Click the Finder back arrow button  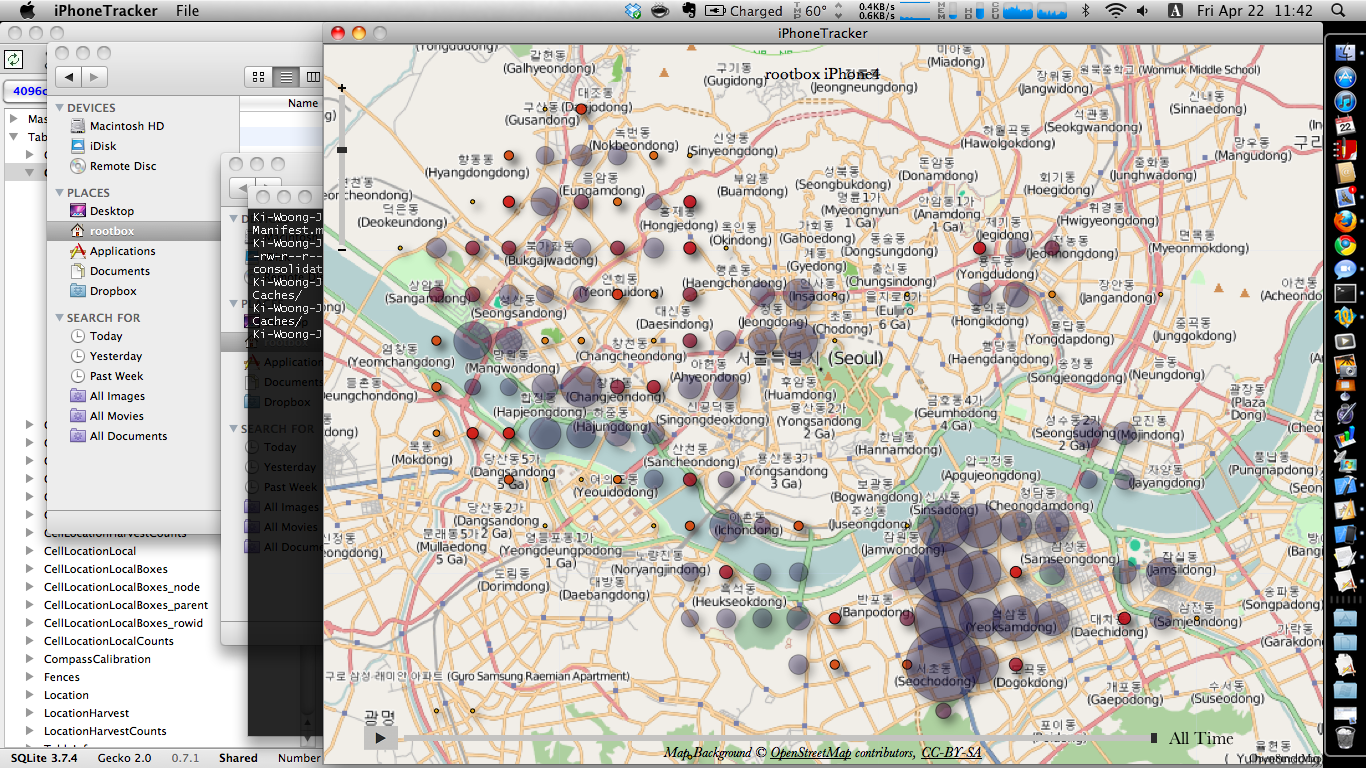(x=69, y=77)
